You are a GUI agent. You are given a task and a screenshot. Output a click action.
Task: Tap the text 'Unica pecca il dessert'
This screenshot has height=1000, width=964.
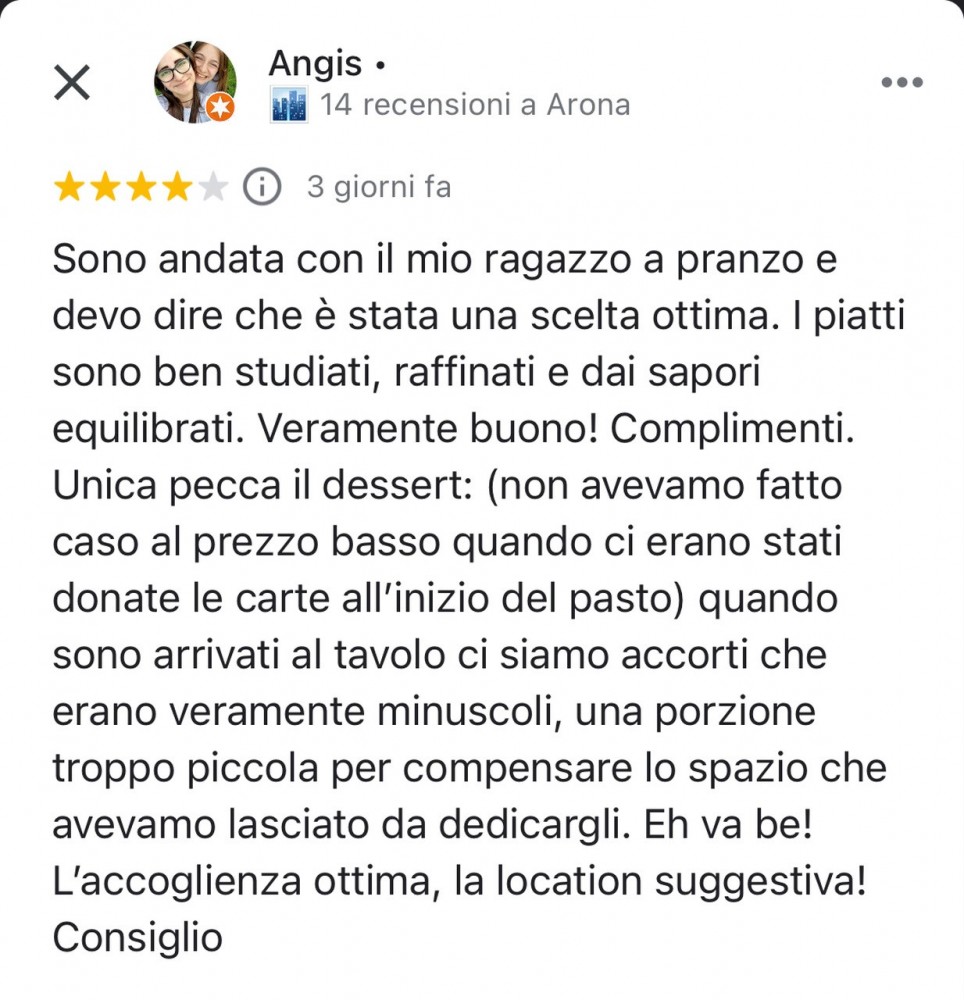pyautogui.click(x=263, y=485)
